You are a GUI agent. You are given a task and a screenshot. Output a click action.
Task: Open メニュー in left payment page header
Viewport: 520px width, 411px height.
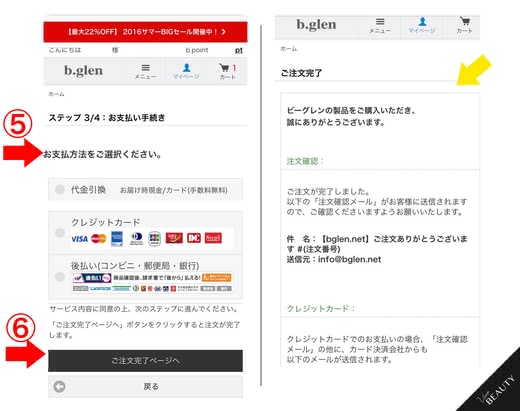pos(145,71)
